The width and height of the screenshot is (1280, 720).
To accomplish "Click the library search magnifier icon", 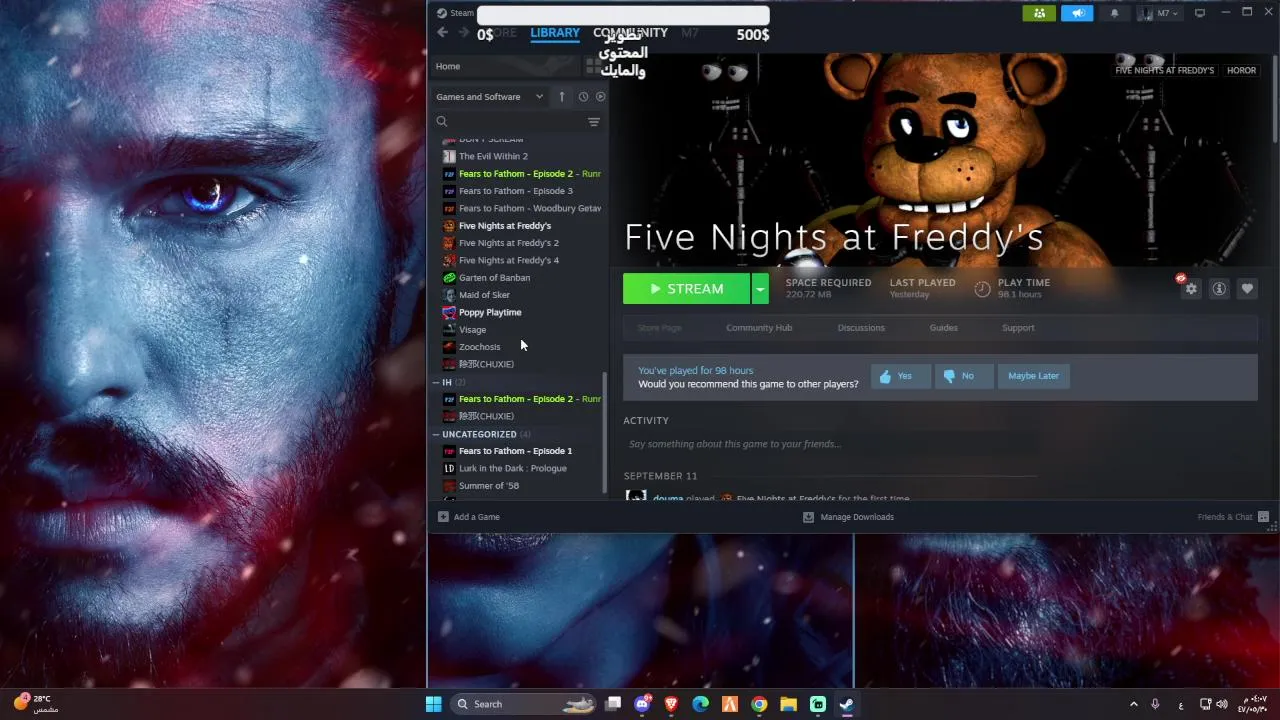I will 442,122.
